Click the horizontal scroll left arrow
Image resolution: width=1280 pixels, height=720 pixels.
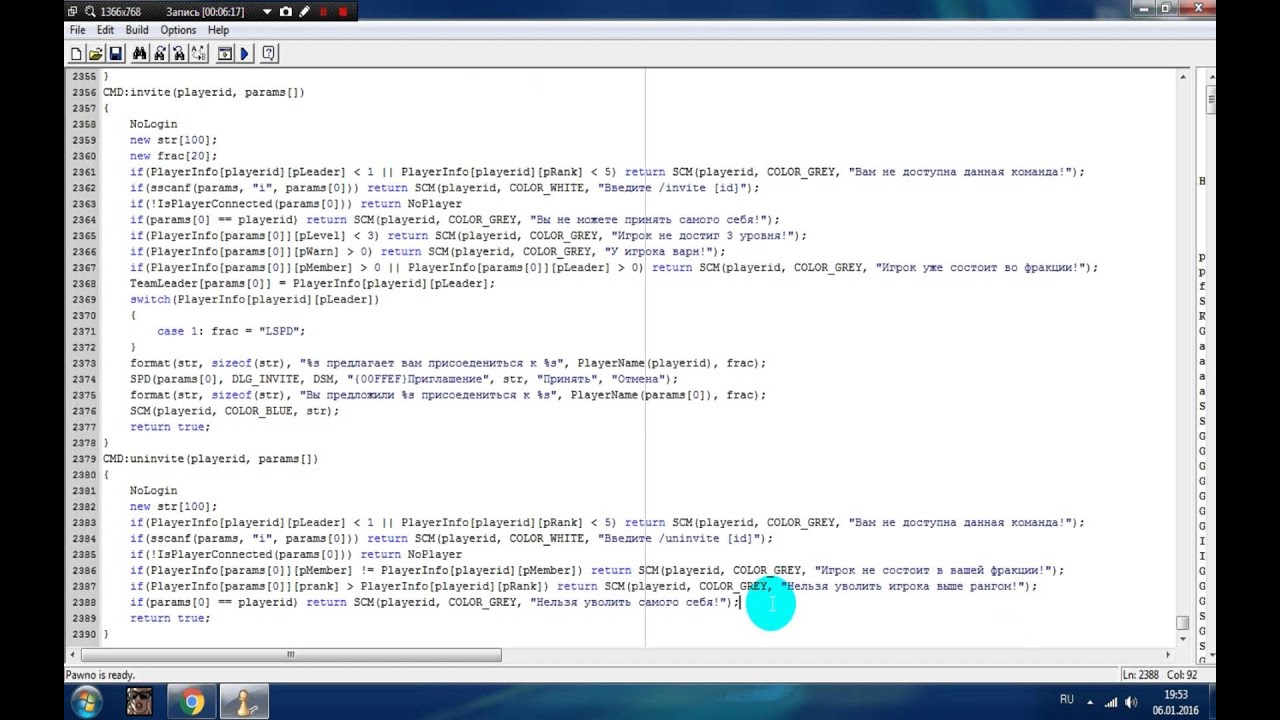pos(73,655)
